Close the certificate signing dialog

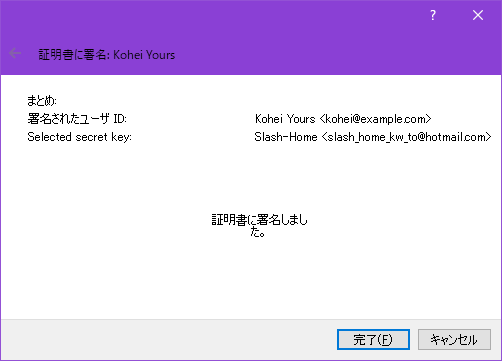(x=478, y=15)
